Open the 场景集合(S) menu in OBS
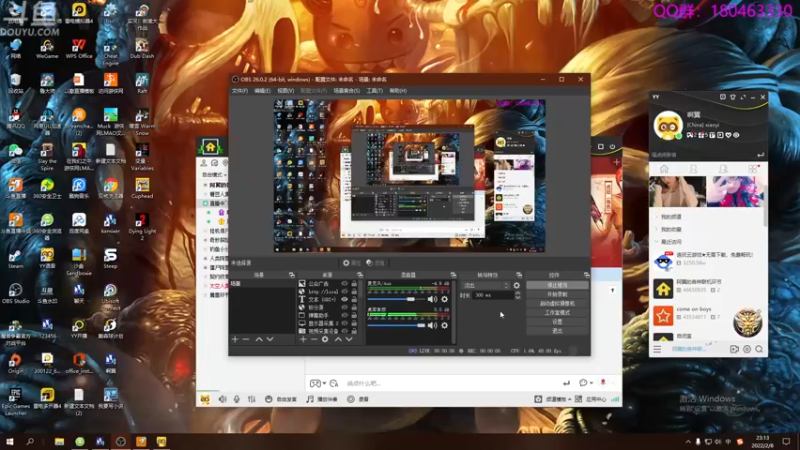The image size is (800, 450). coord(346,91)
